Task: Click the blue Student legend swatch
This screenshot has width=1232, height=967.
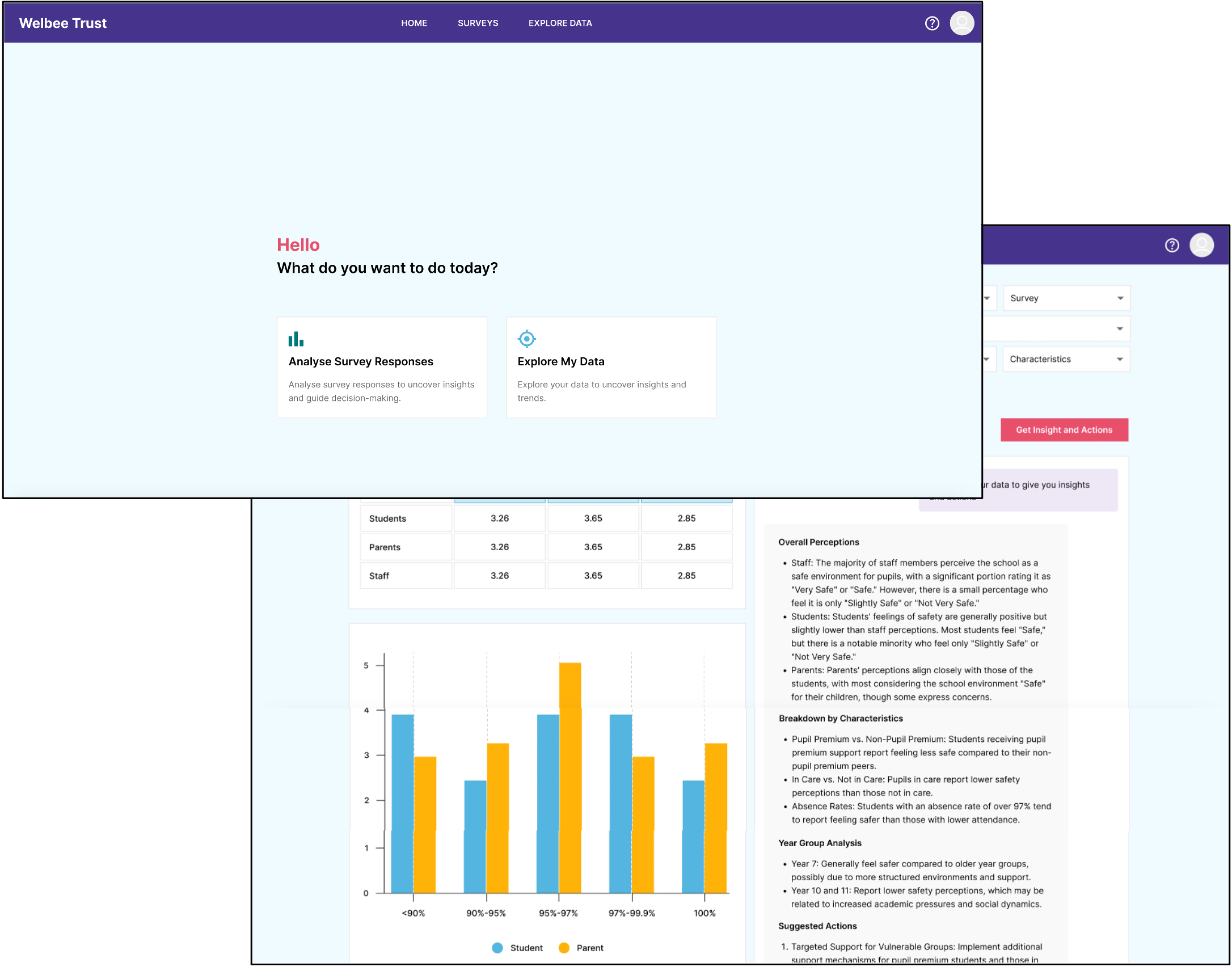Action: point(497,947)
